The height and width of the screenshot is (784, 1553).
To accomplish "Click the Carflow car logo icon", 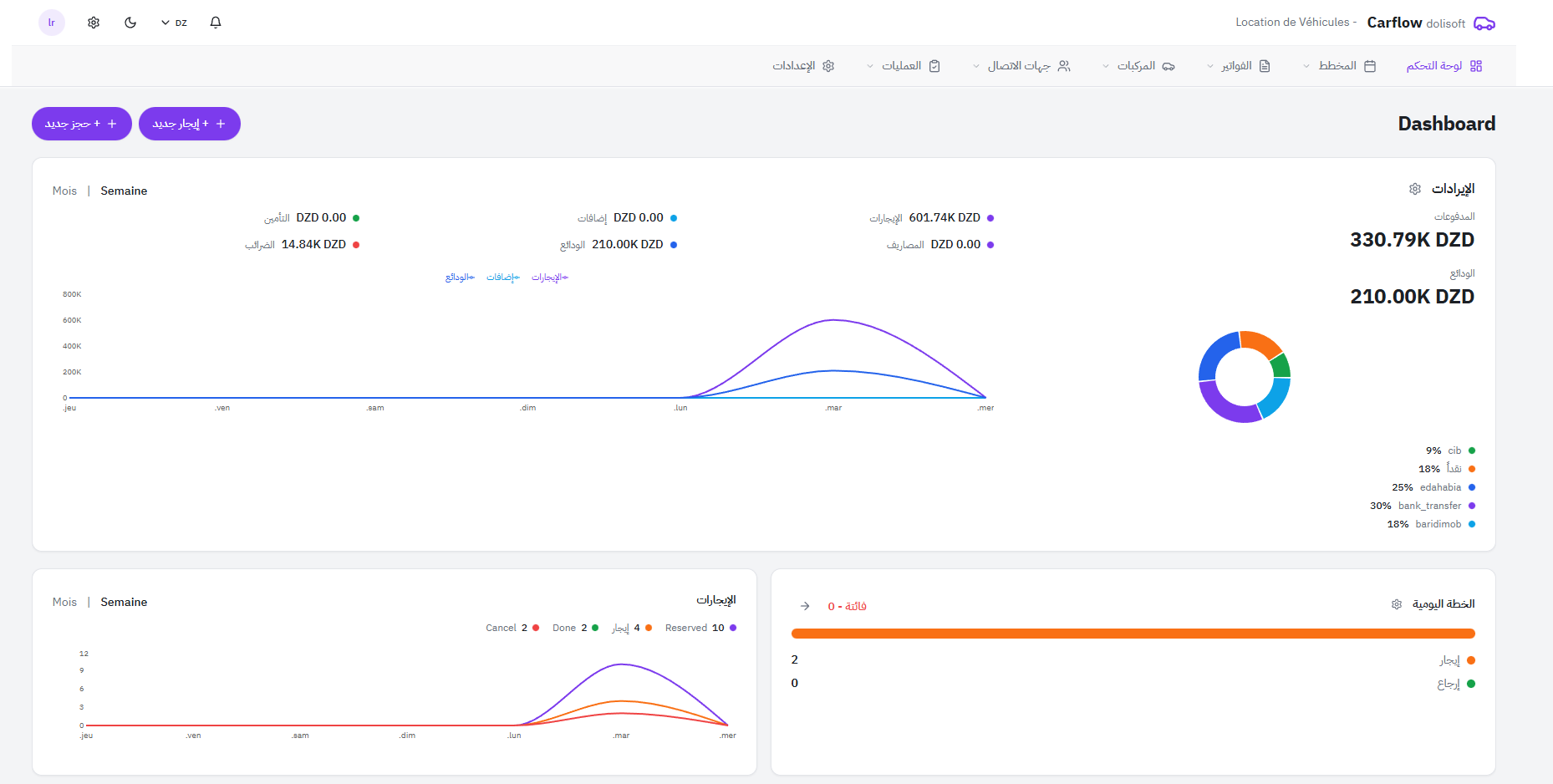I will point(1484,23).
